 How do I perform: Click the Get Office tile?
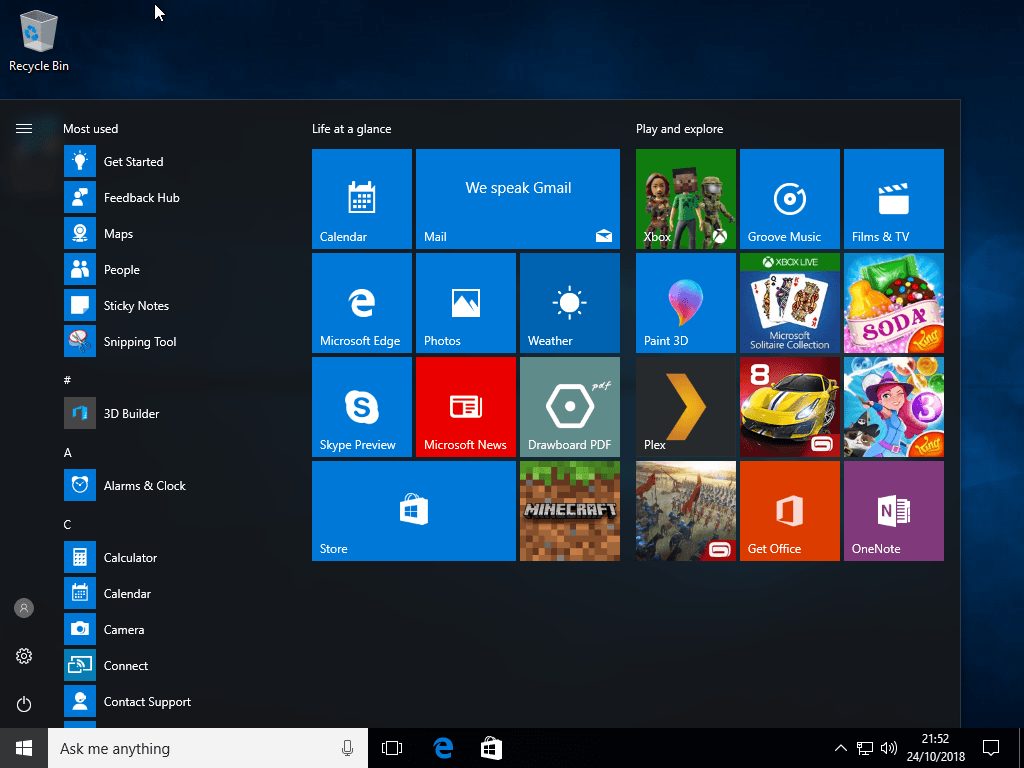789,511
